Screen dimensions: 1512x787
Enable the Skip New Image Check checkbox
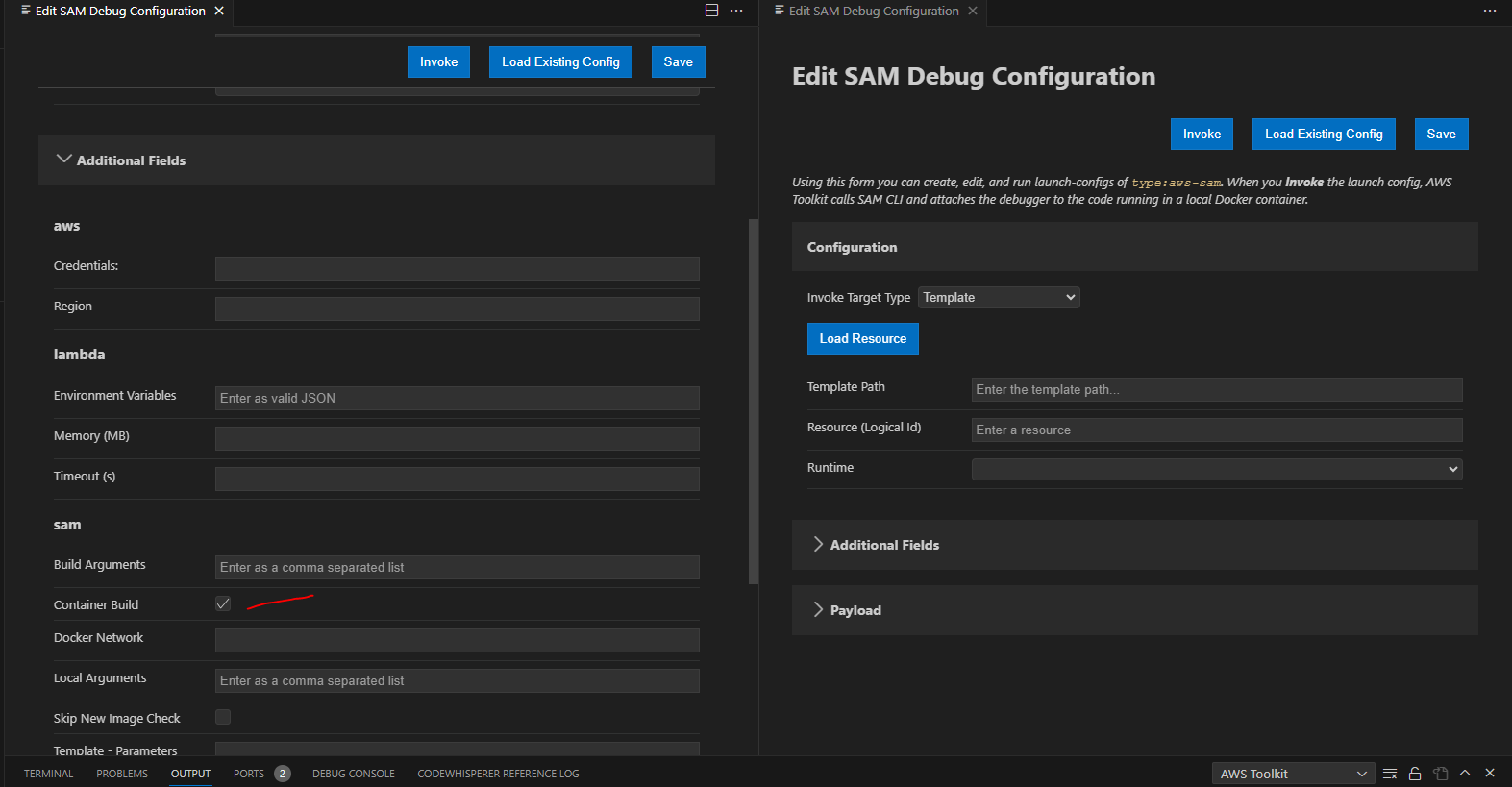[x=223, y=717]
